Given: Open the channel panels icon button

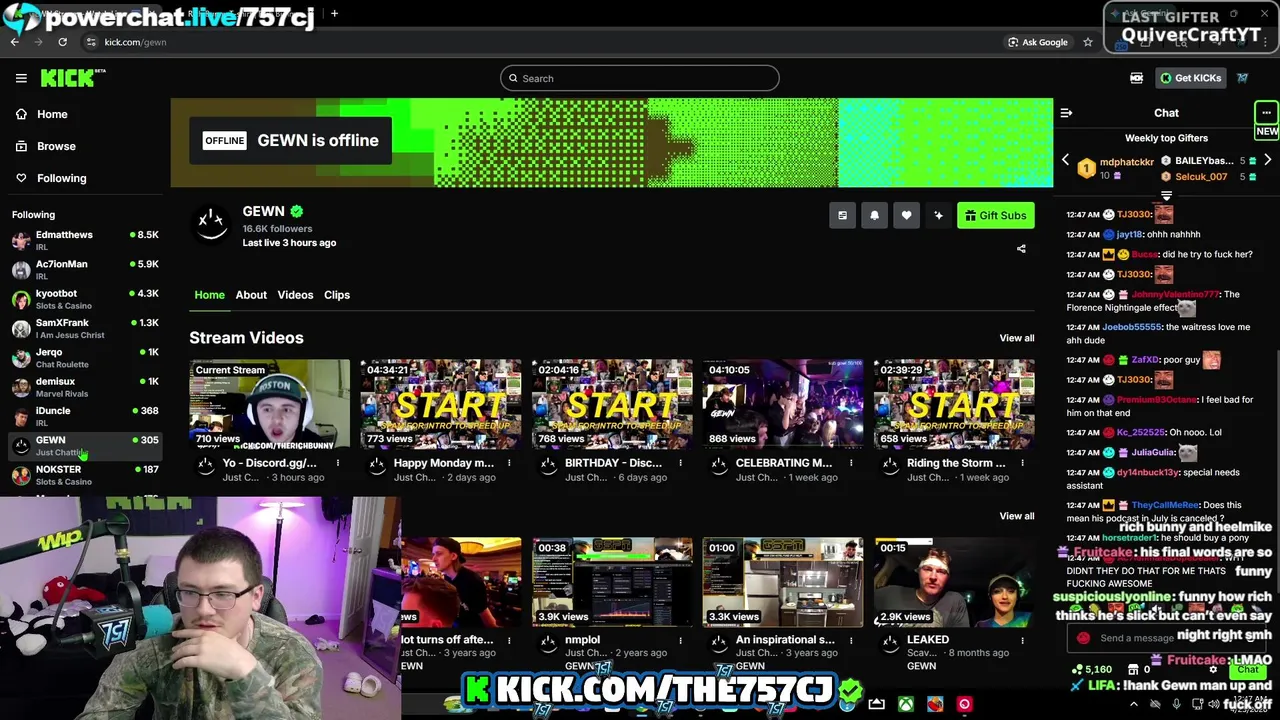Looking at the screenshot, I should pos(842,215).
